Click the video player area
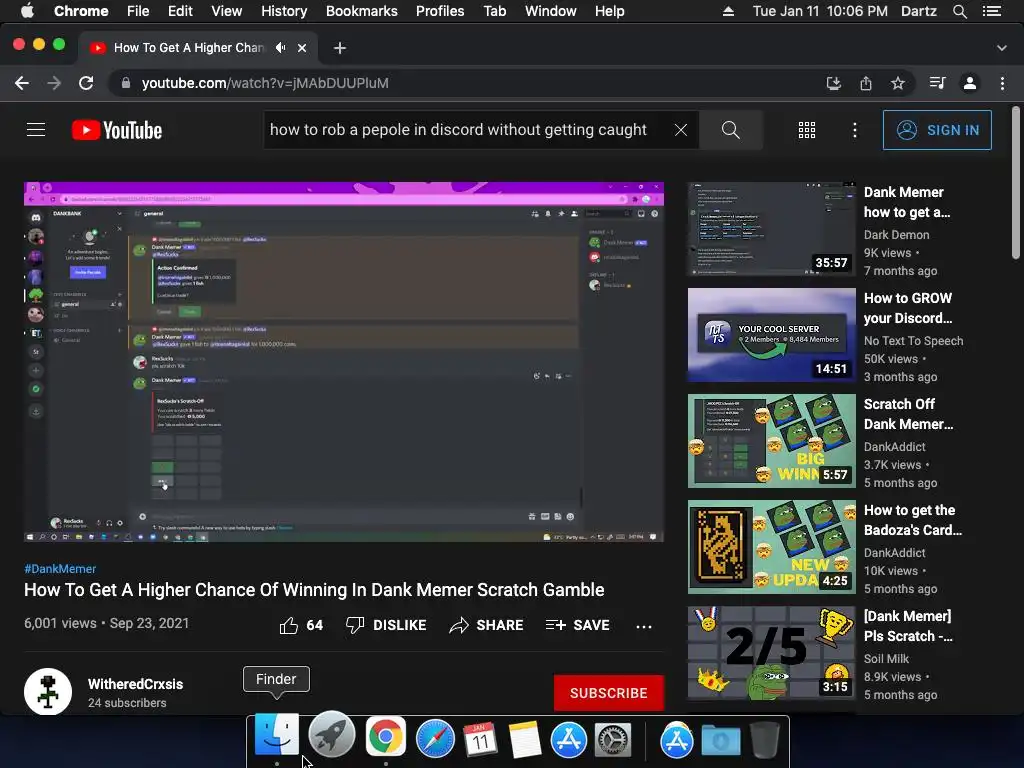 [344, 362]
